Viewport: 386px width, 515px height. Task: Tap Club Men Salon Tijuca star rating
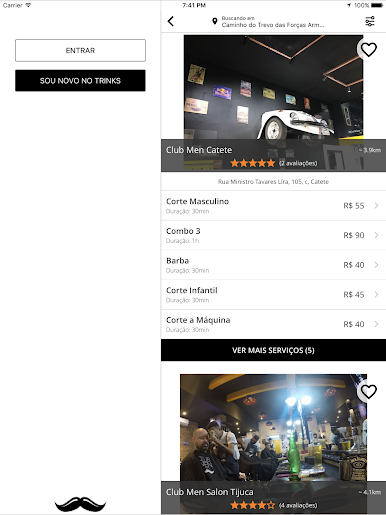coord(252,505)
